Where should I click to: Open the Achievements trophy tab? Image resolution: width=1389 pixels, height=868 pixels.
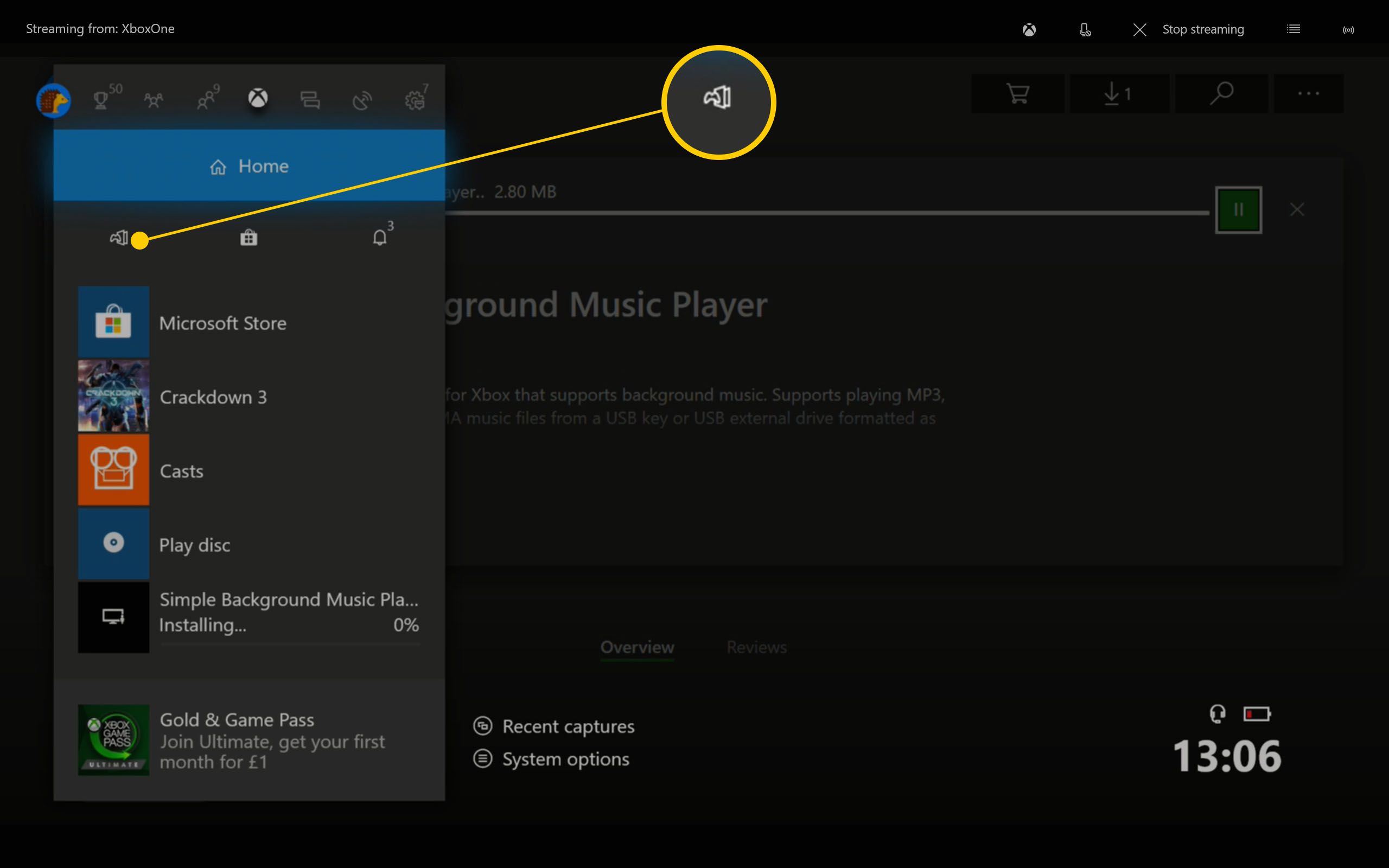coord(101,100)
